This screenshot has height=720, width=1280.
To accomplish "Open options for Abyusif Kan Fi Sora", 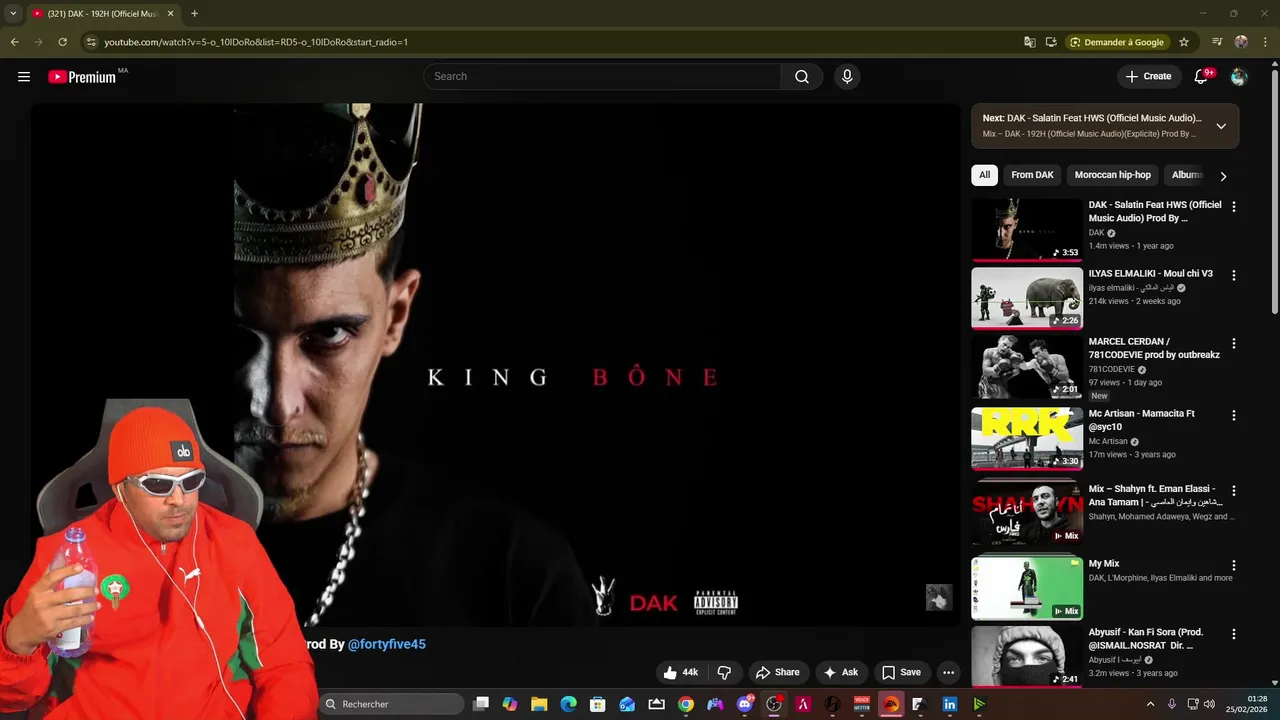I will coord(1233,634).
